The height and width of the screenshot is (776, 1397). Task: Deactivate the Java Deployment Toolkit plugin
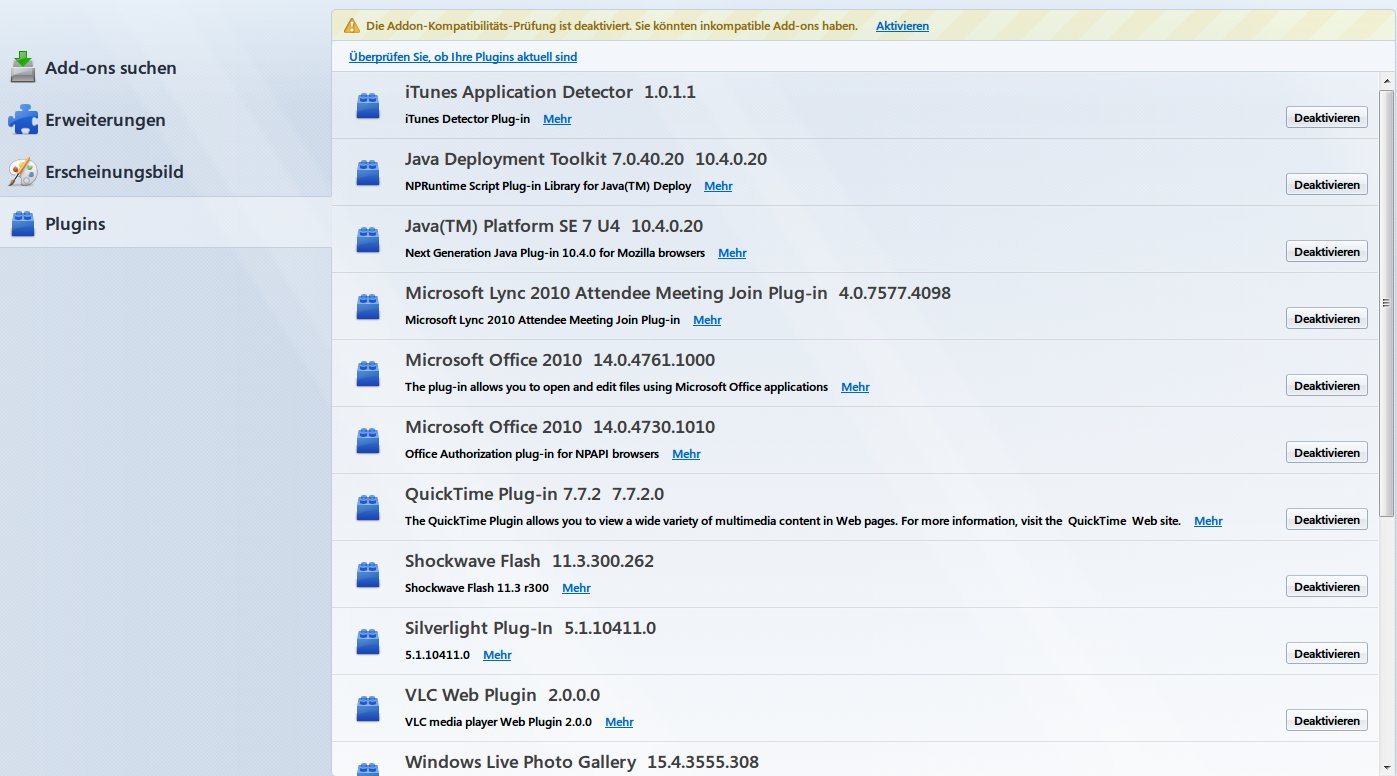tap(1326, 184)
